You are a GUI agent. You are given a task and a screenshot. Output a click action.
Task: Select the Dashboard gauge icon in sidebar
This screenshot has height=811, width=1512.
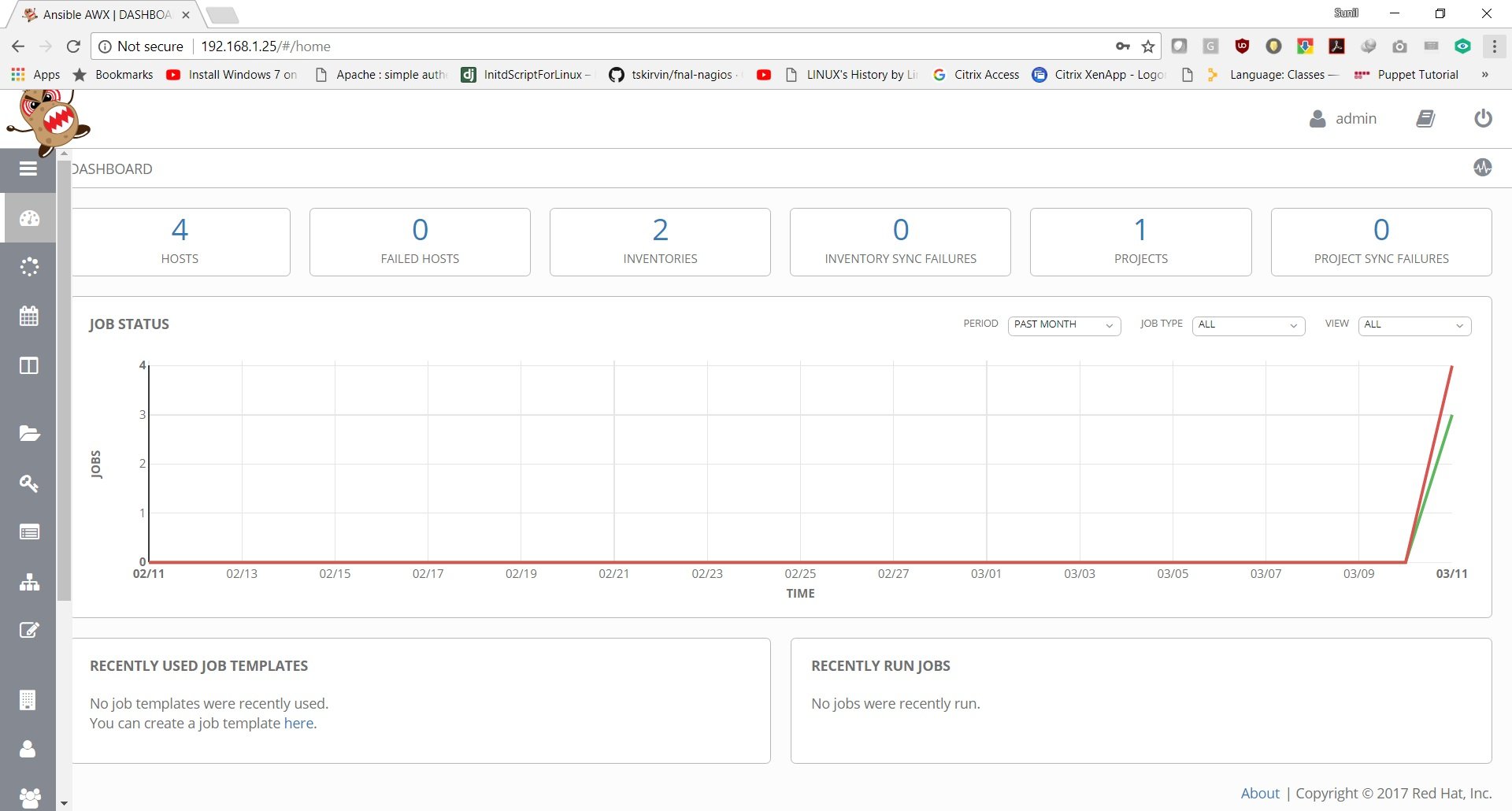(x=29, y=218)
